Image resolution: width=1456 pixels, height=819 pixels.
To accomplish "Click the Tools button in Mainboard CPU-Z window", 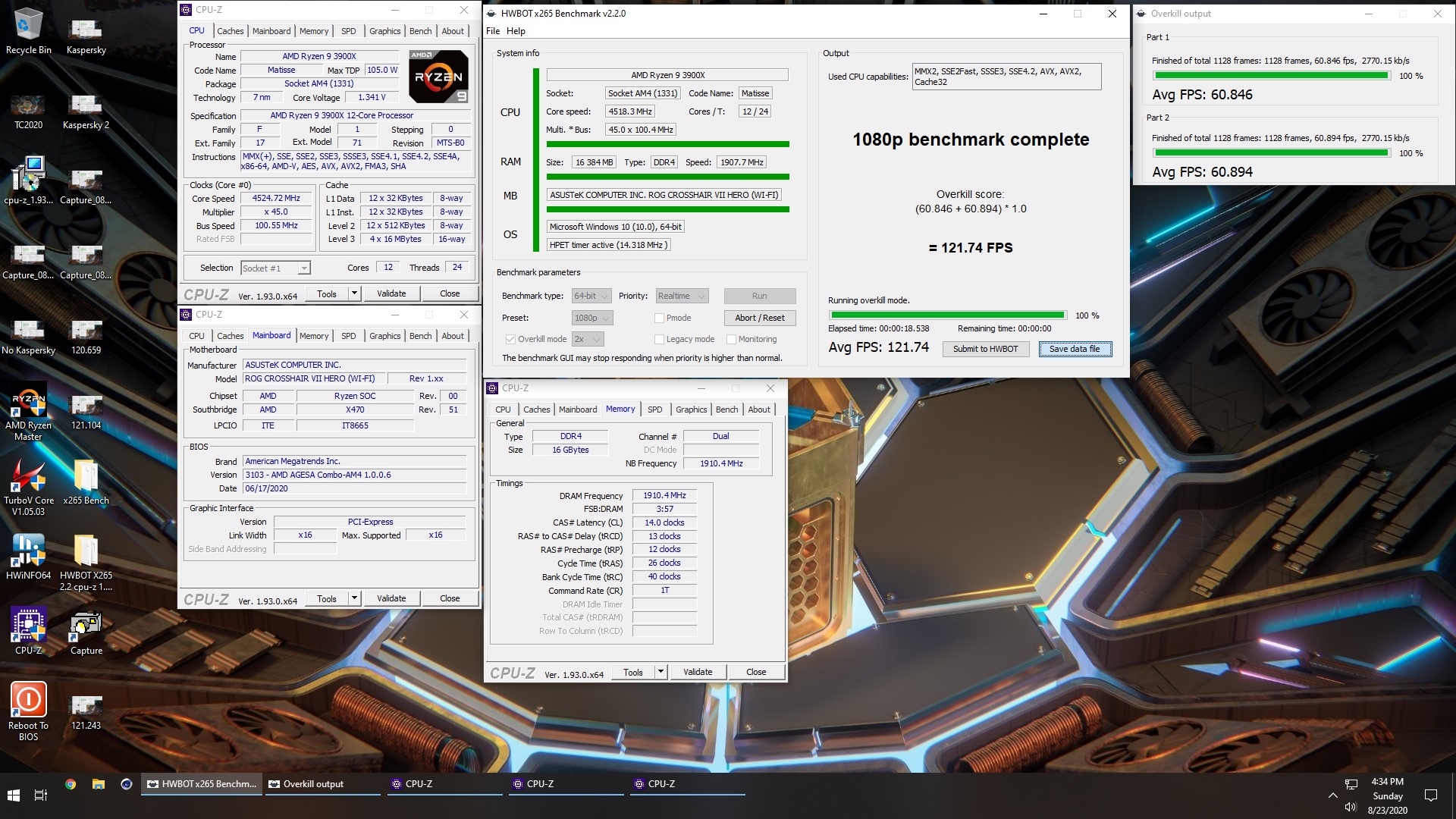I will pyautogui.click(x=327, y=598).
